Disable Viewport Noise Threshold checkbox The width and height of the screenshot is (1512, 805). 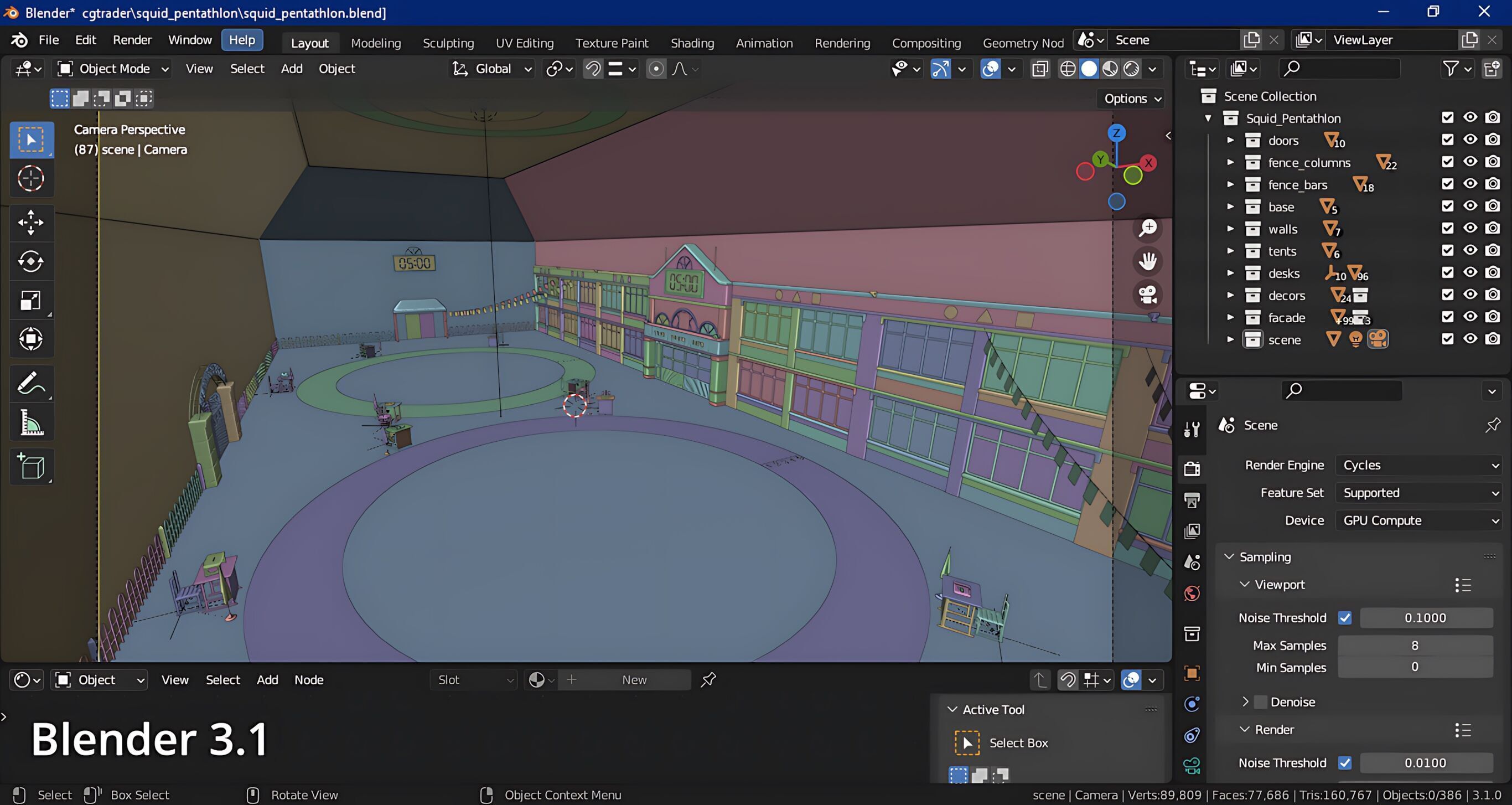(1344, 618)
